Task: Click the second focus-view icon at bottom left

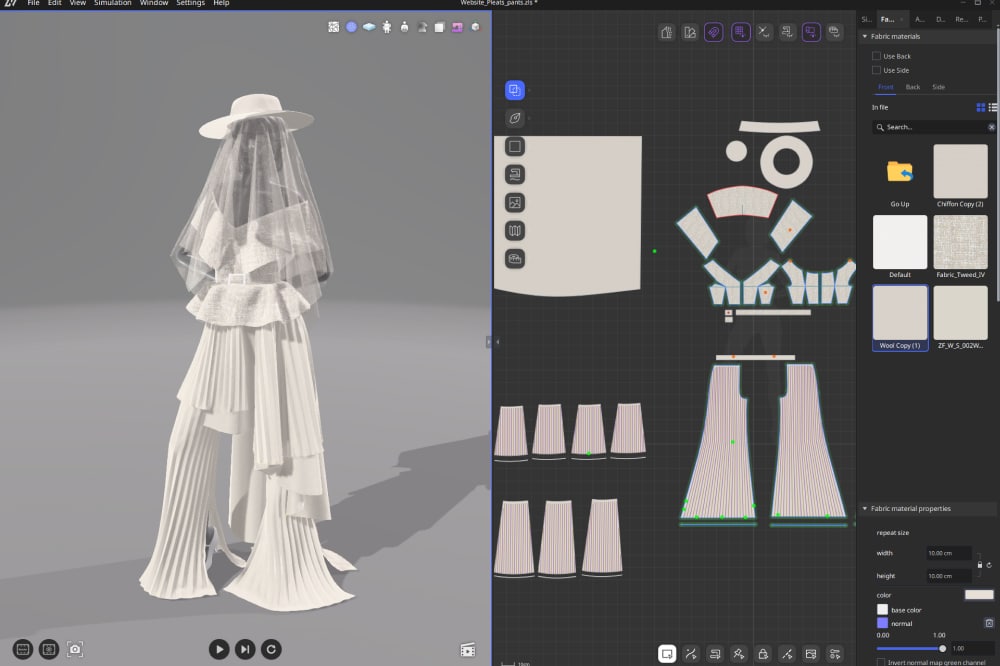Action: 49,649
